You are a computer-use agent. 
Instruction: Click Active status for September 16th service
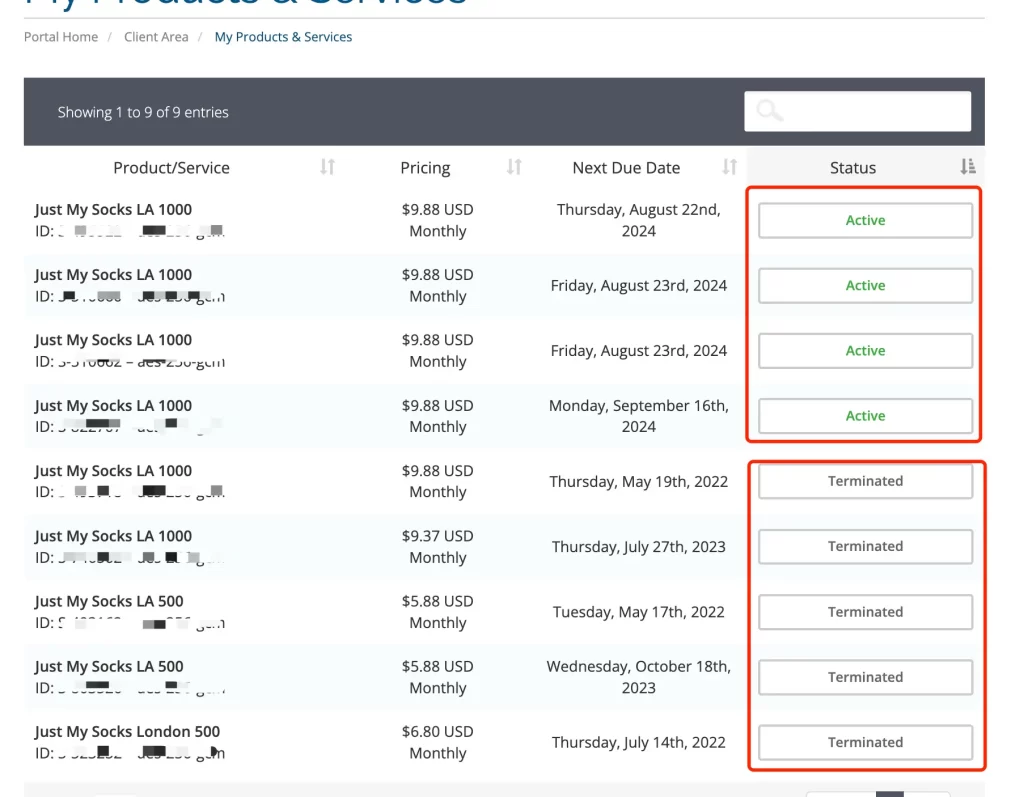point(865,415)
